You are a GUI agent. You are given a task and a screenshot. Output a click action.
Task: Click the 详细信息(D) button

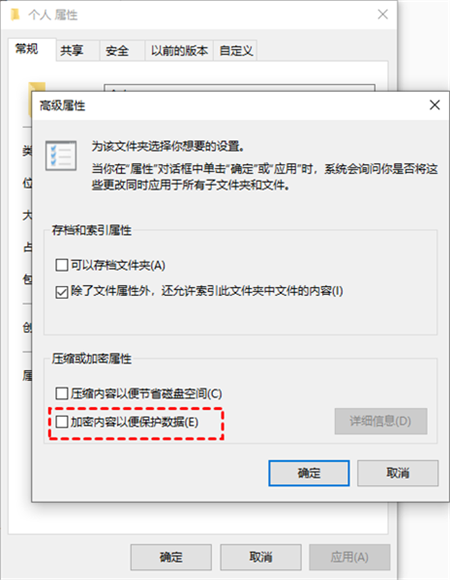[x=381, y=421]
